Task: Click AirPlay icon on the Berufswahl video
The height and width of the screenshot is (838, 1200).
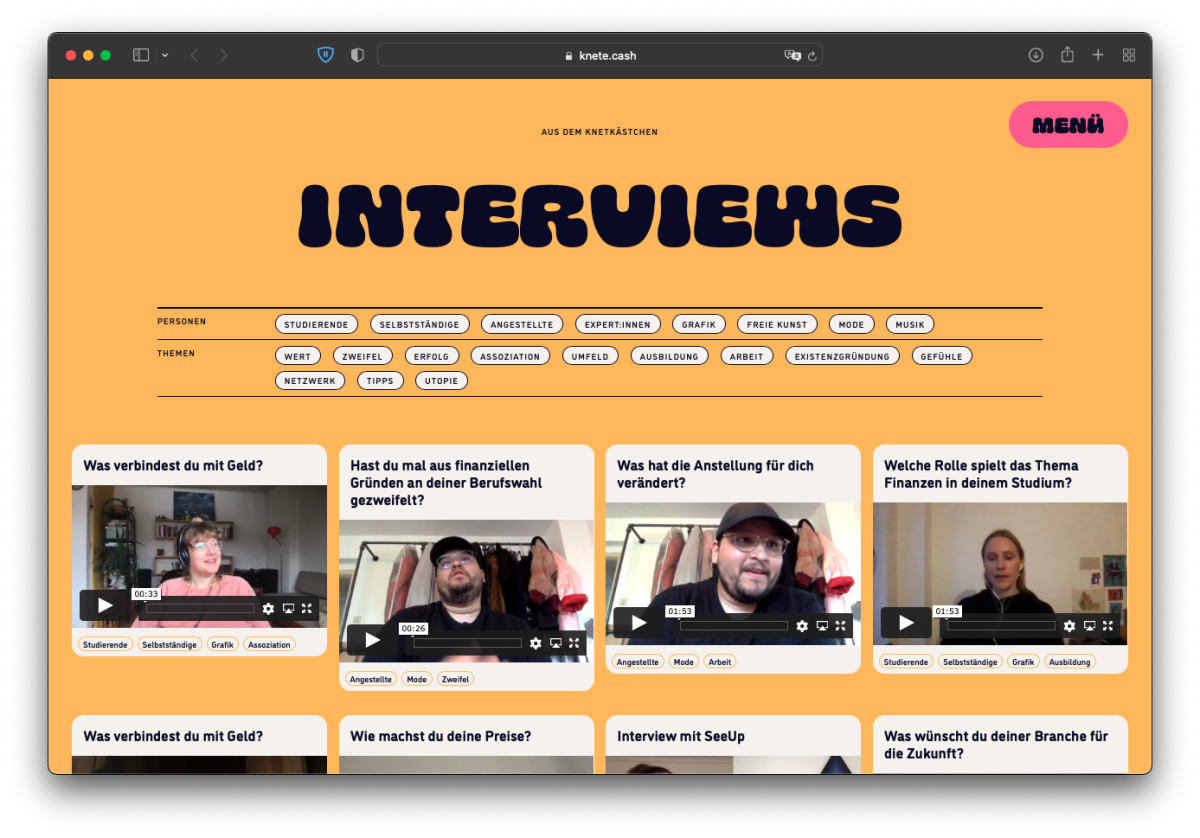Action: pyautogui.click(x=555, y=643)
